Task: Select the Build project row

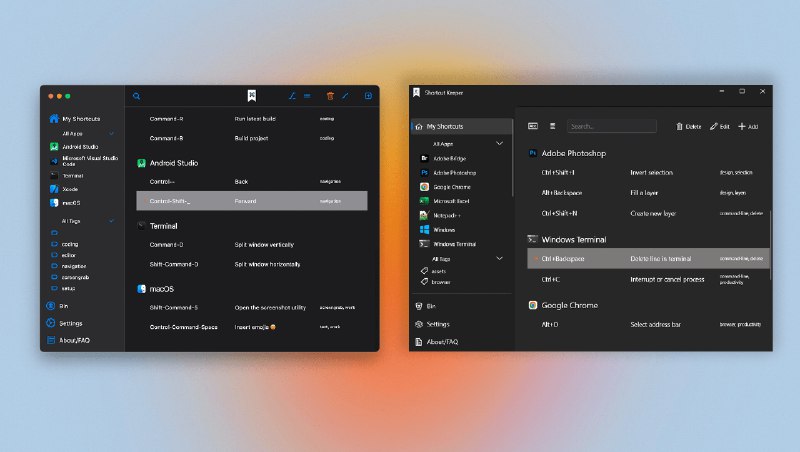Action: 252,138
